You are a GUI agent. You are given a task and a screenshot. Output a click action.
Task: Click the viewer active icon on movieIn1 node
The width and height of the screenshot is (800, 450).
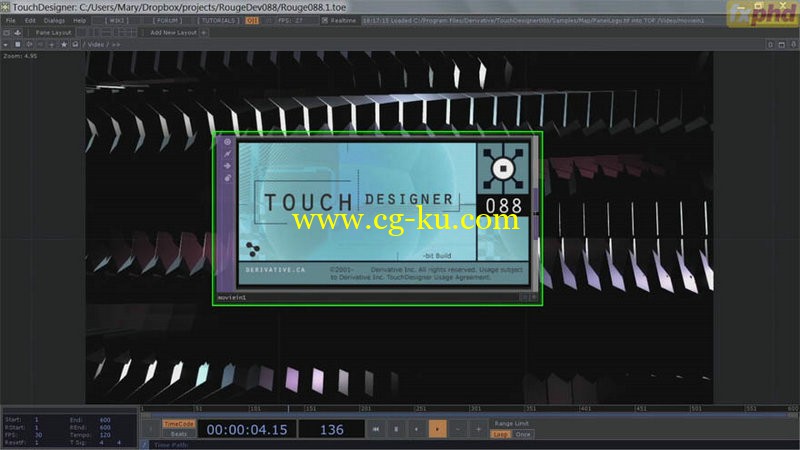pos(228,142)
